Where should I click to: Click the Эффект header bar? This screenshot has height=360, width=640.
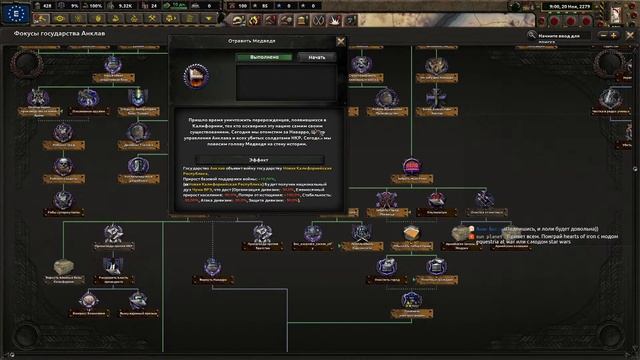click(260, 160)
